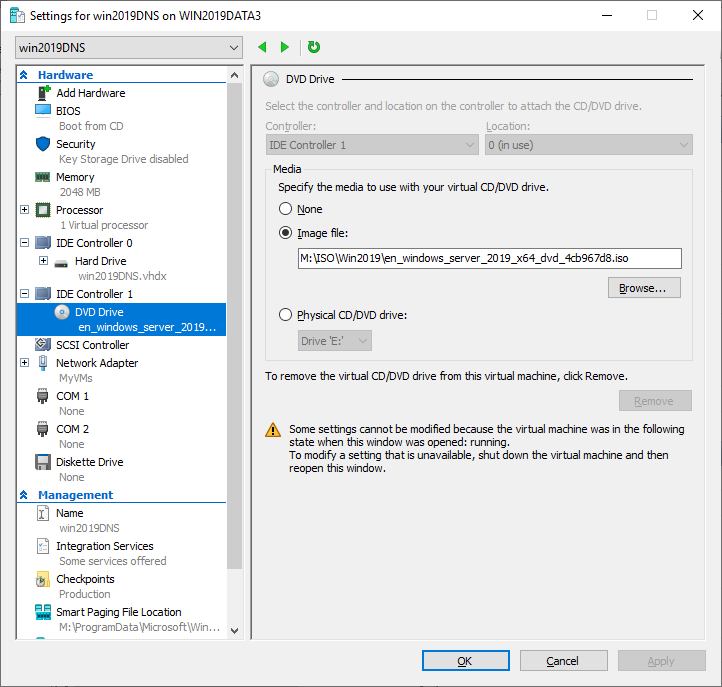
Task: Click the settings tree scrollbar down arrow
Action: click(234, 630)
